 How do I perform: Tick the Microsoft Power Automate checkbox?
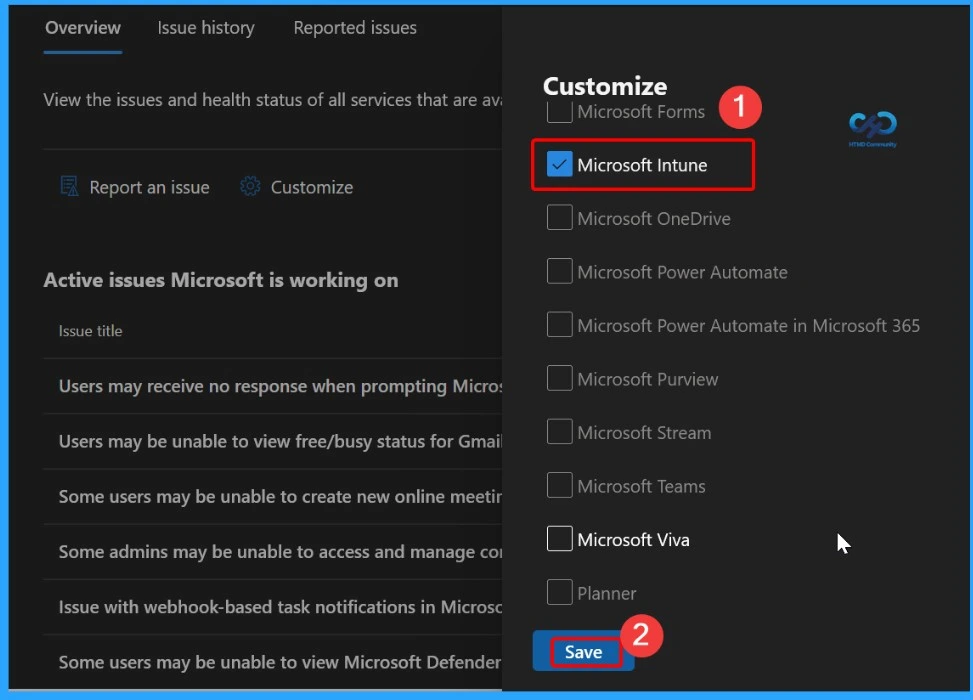coord(559,272)
